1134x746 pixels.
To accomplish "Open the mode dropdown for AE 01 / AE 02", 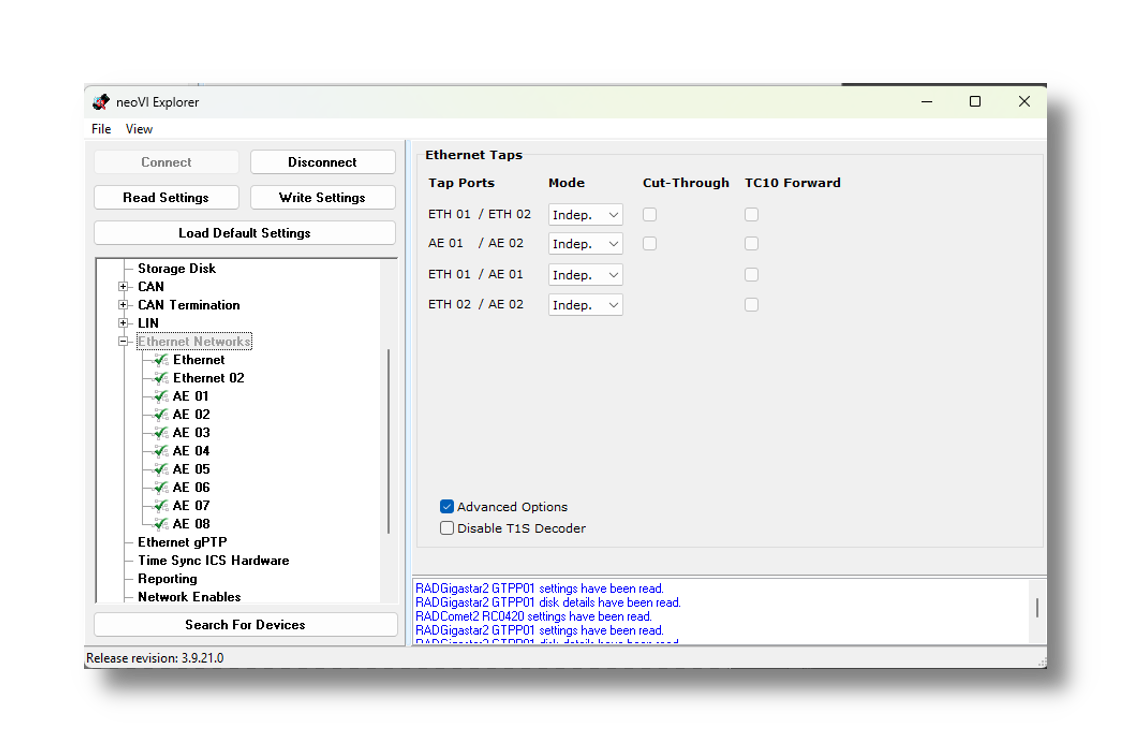I will tap(585, 243).
